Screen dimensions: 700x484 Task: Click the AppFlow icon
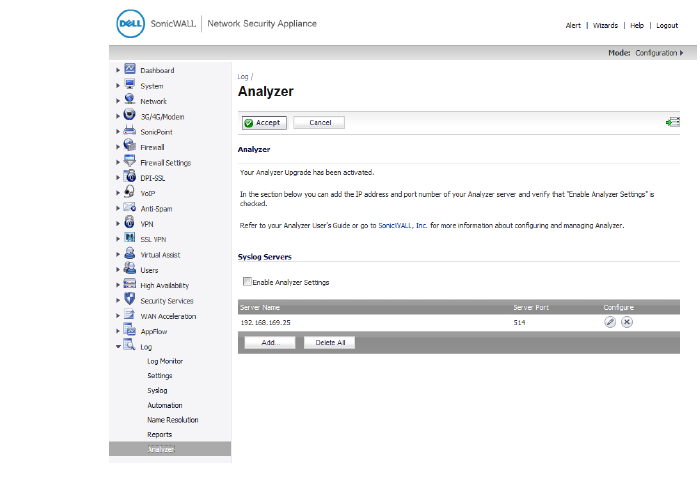[x=129, y=330]
